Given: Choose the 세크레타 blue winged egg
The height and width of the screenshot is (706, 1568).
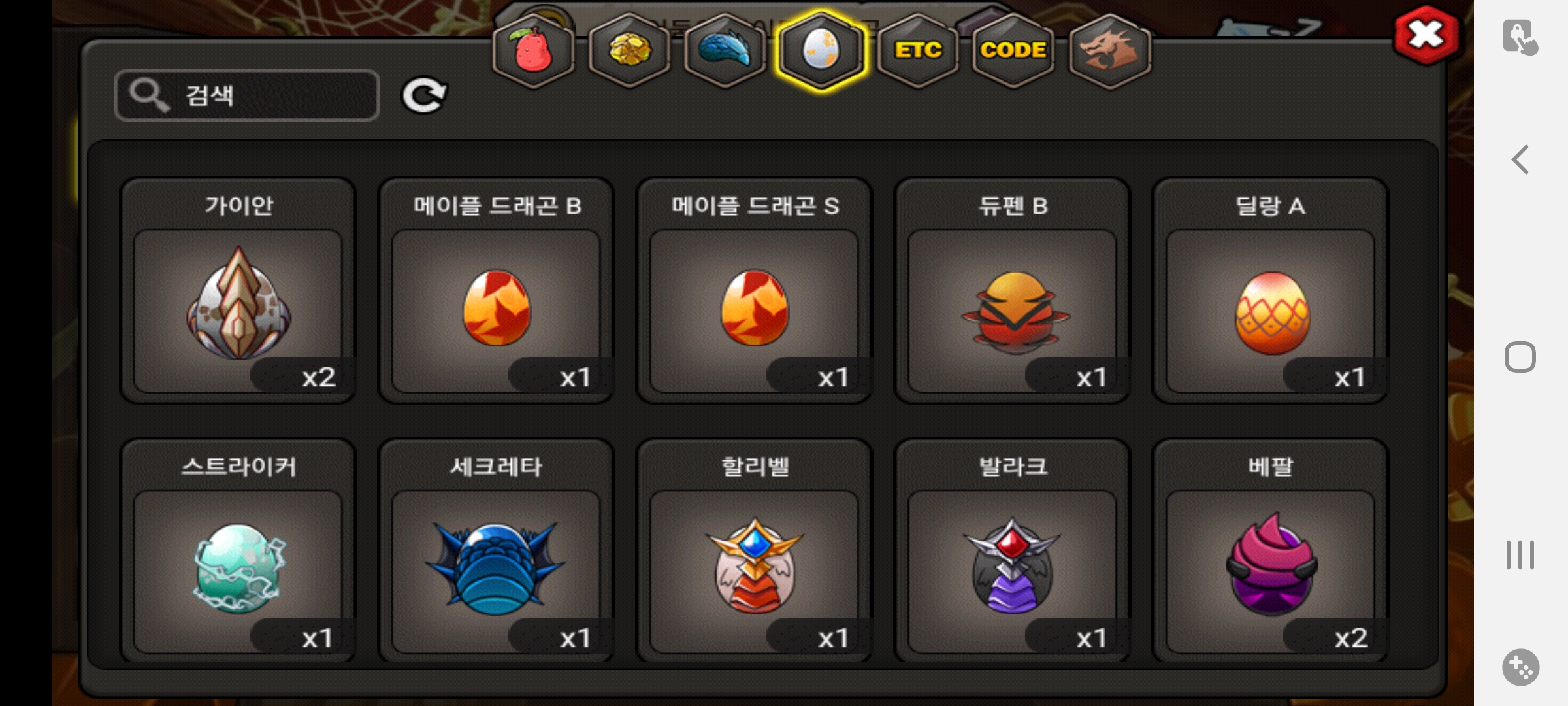Looking at the screenshot, I should coord(497,551).
